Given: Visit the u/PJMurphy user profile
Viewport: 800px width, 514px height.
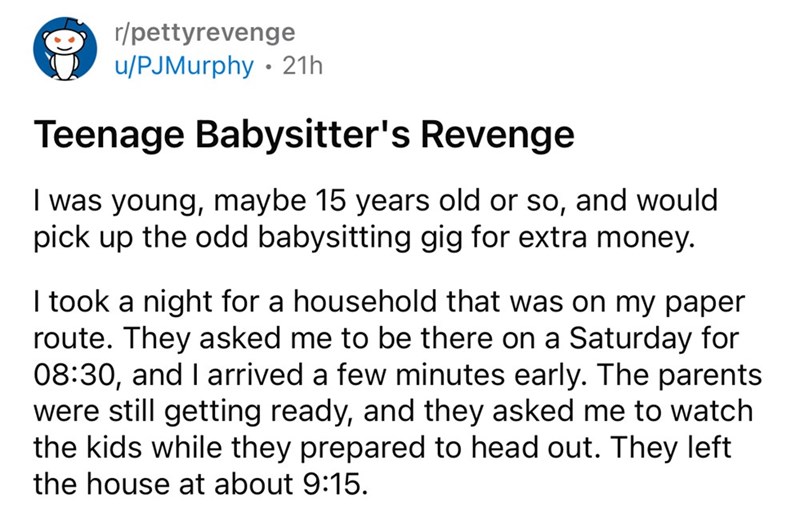Looking at the screenshot, I should pyautogui.click(x=166, y=66).
